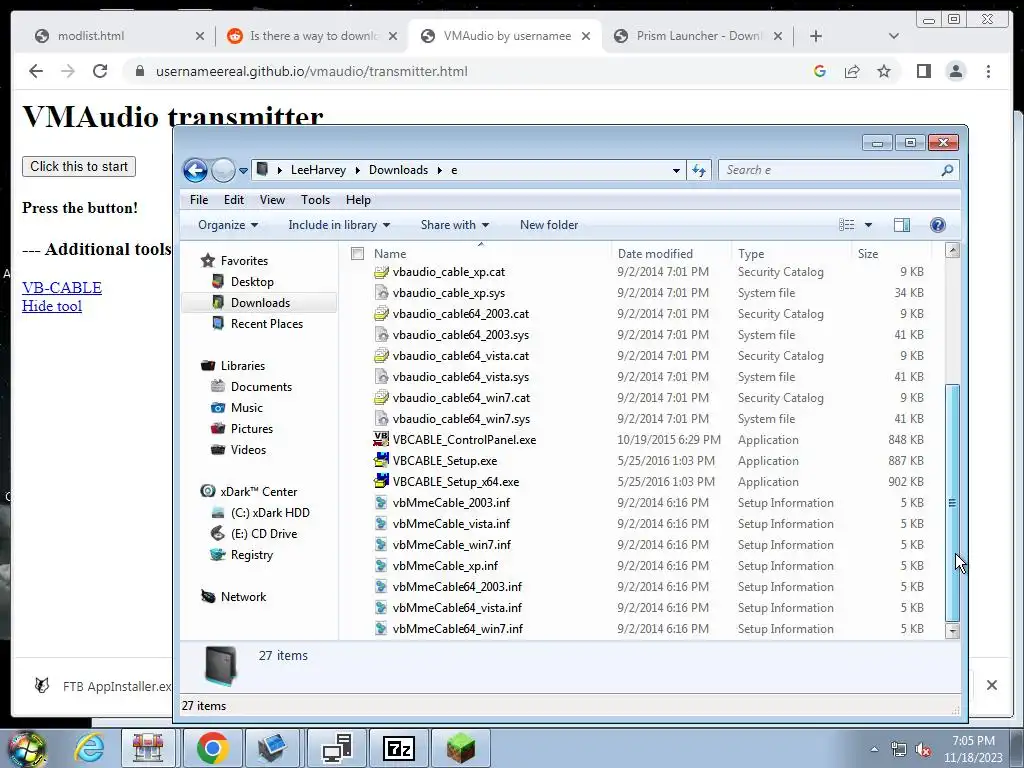Viewport: 1024px width, 768px height.
Task: Click the Hide tool link
Action: [x=52, y=306]
